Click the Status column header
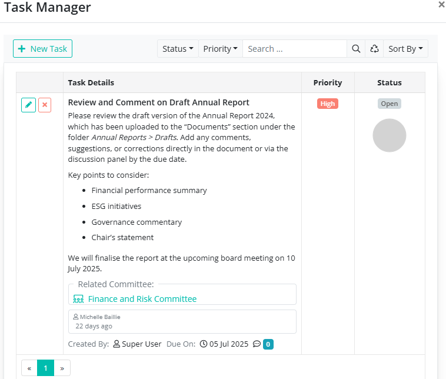The height and width of the screenshot is (379, 446). (389, 83)
